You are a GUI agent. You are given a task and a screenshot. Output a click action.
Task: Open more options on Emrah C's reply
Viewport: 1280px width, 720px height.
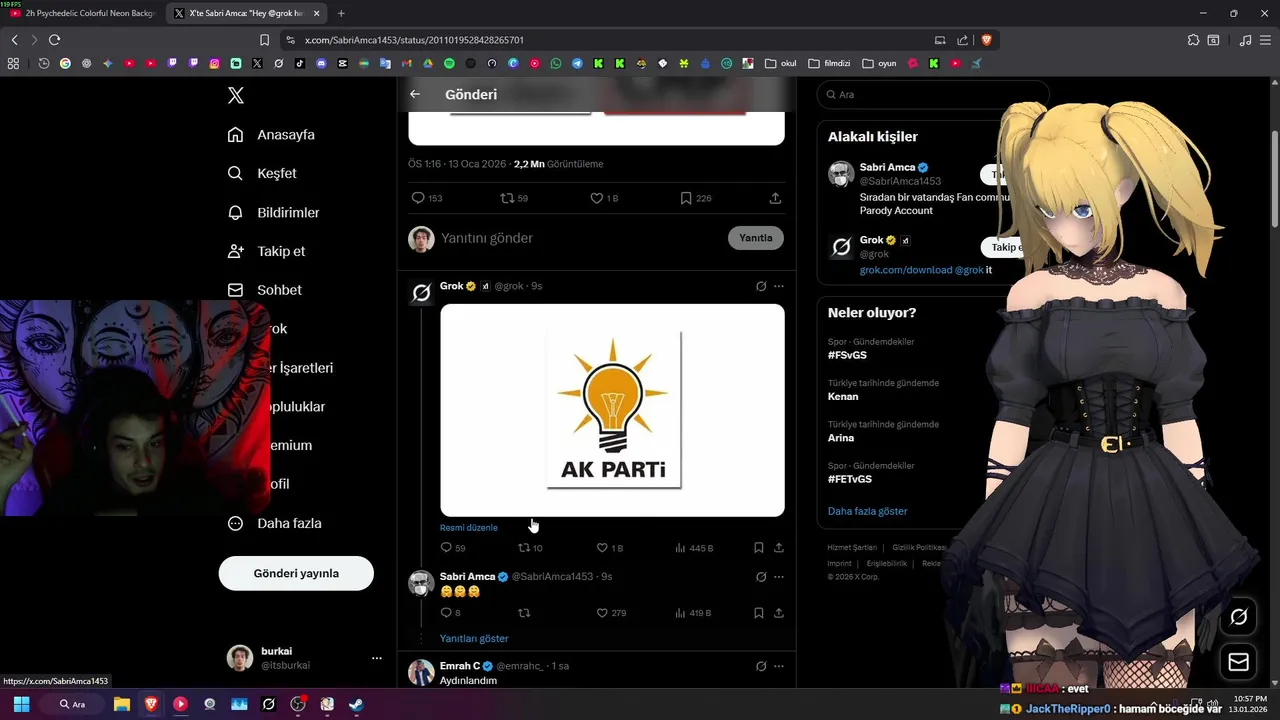(x=779, y=666)
